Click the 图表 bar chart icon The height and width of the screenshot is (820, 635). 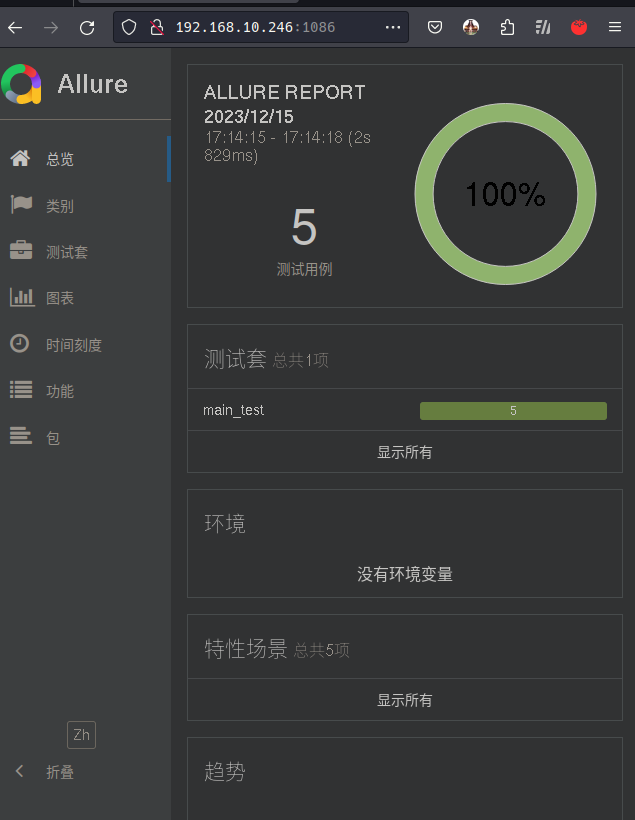click(x=22, y=297)
